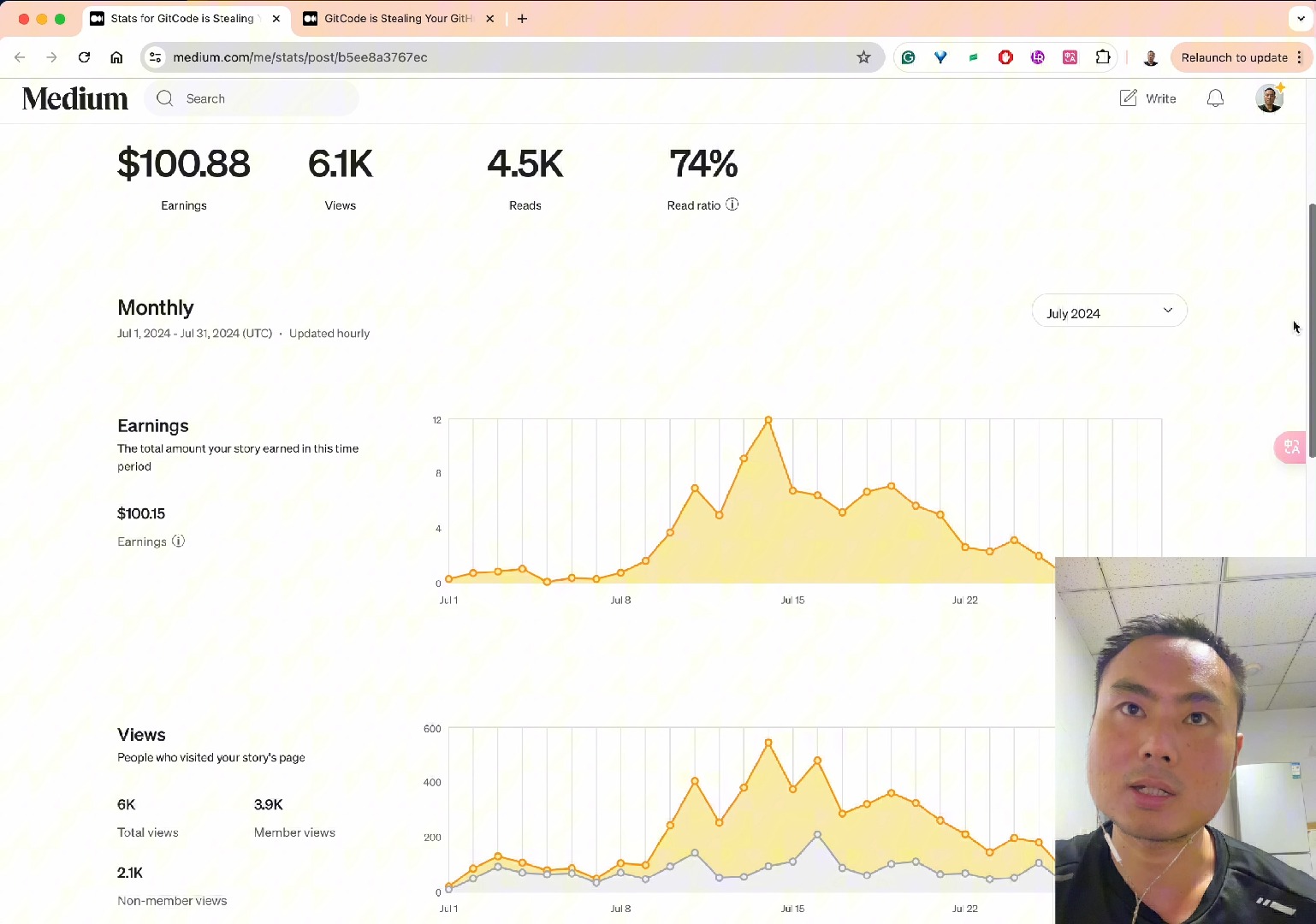Click the blue Y extension icon
1316x924 pixels.
pyautogui.click(x=940, y=57)
